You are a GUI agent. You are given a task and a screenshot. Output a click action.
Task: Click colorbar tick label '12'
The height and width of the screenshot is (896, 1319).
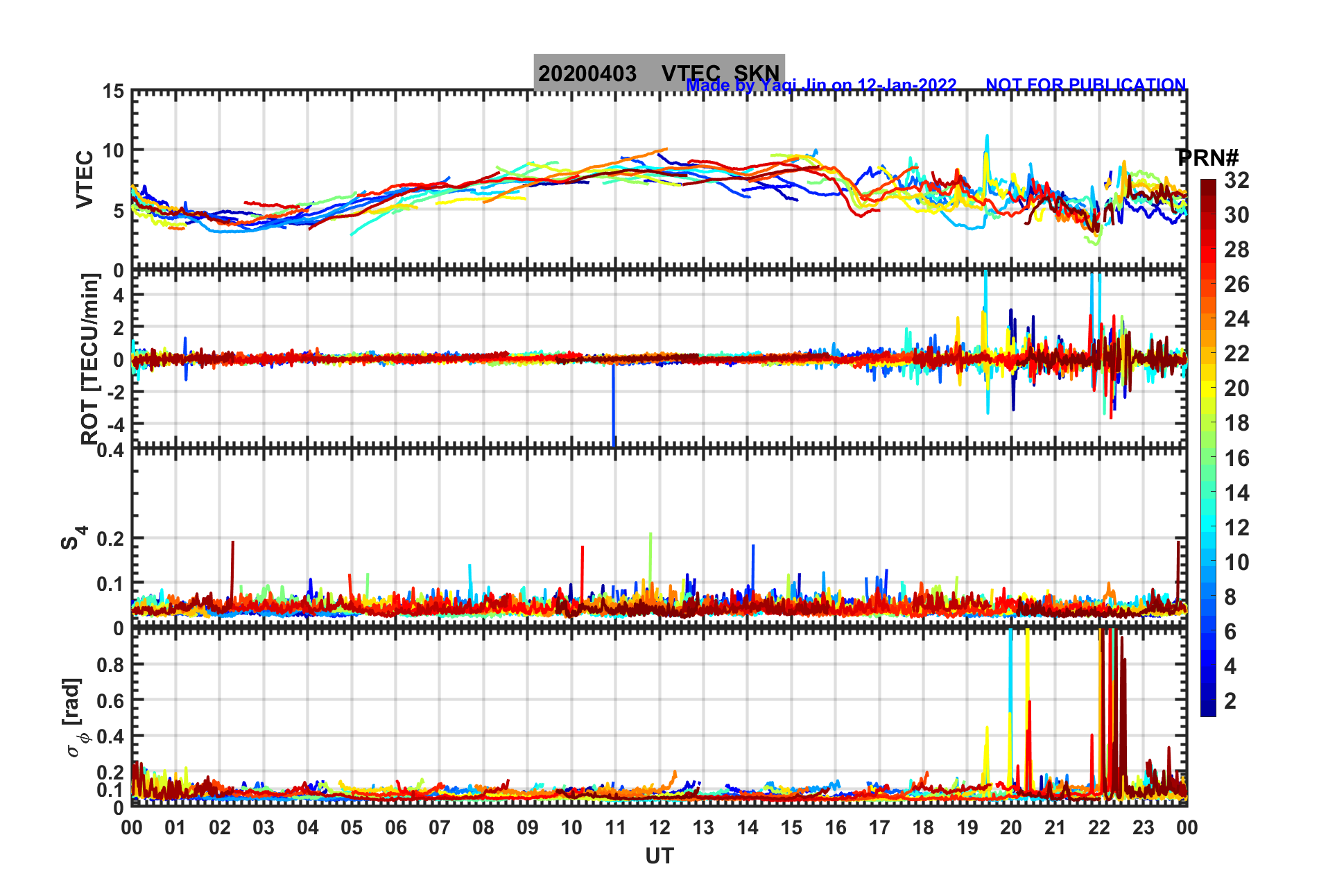coord(1236,528)
